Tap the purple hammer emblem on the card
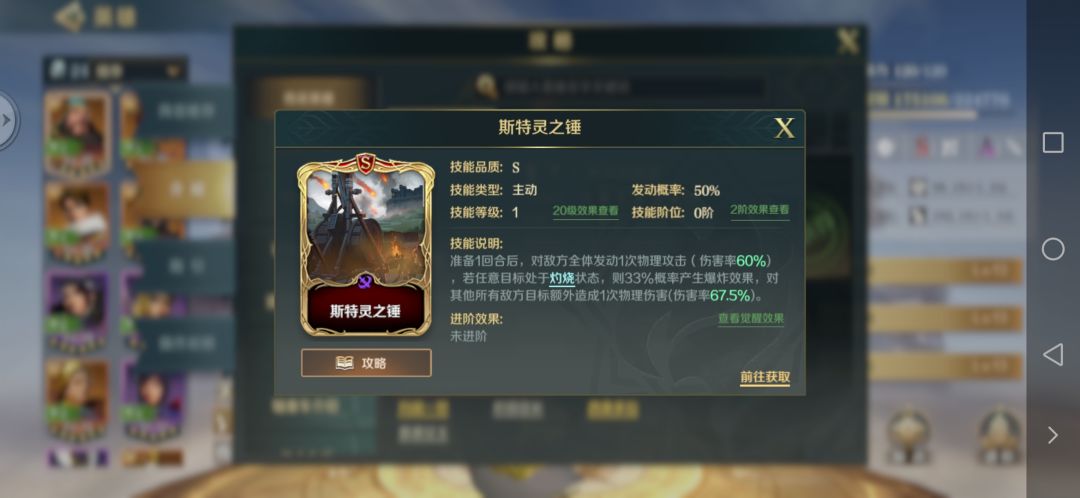 click(x=366, y=280)
